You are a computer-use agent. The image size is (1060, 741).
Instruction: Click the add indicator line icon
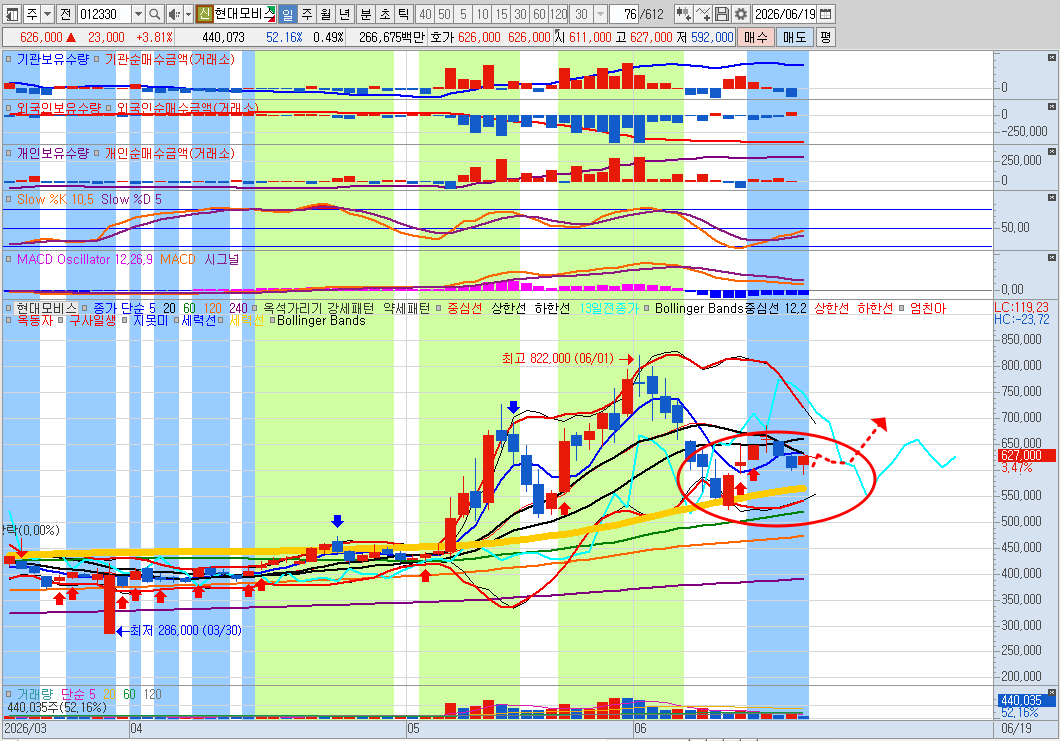703,14
